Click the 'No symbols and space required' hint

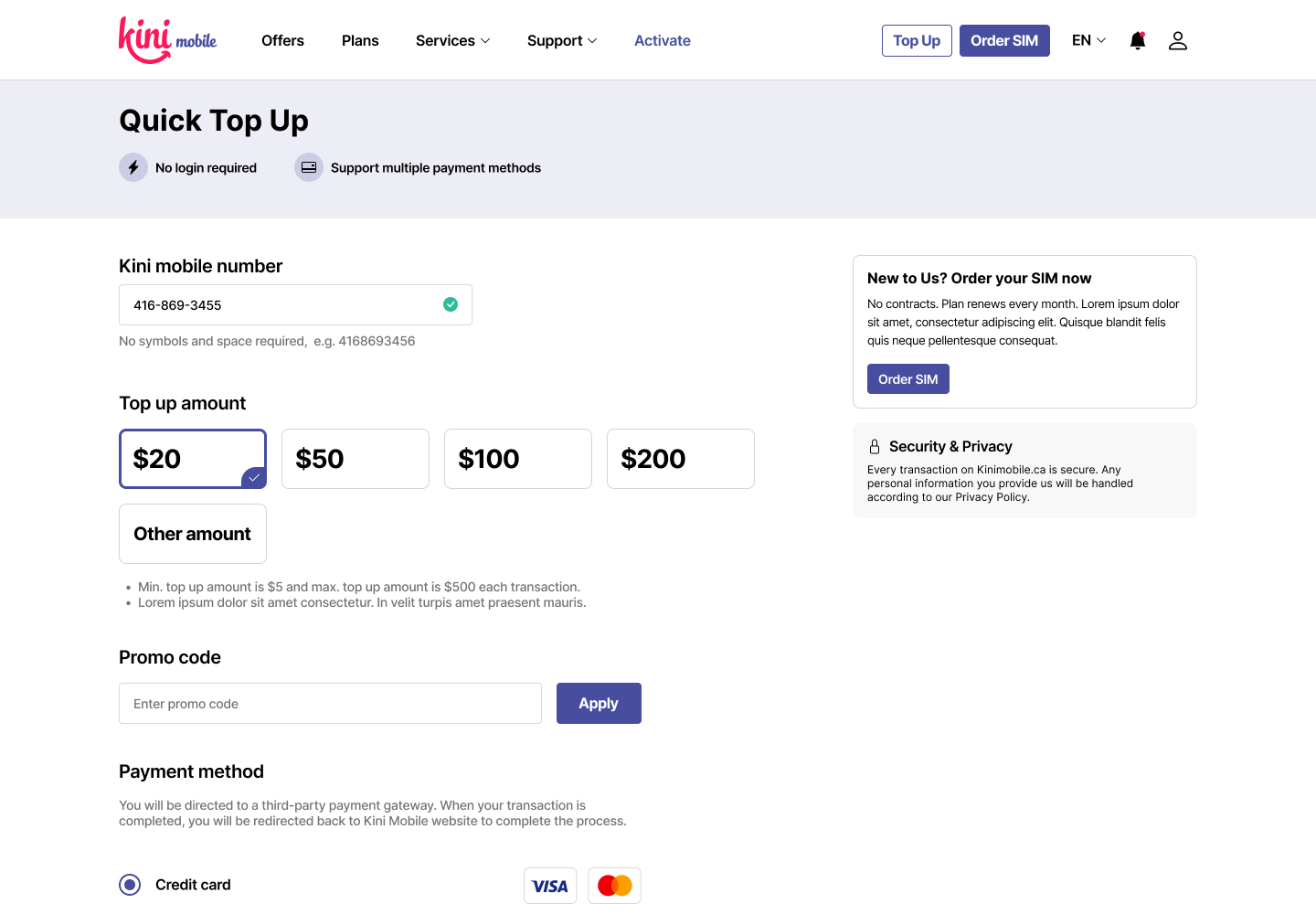point(267,341)
